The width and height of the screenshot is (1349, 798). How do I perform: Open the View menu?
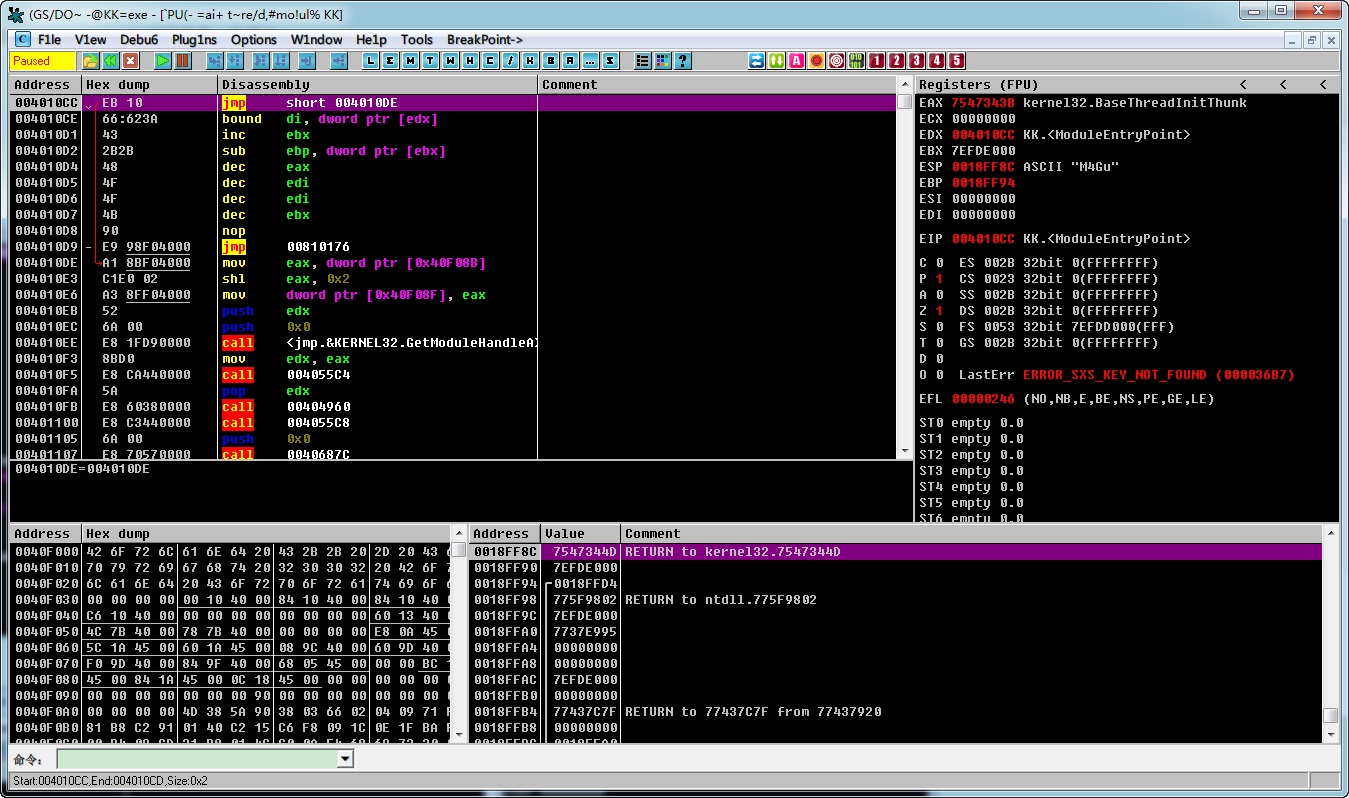coord(90,40)
